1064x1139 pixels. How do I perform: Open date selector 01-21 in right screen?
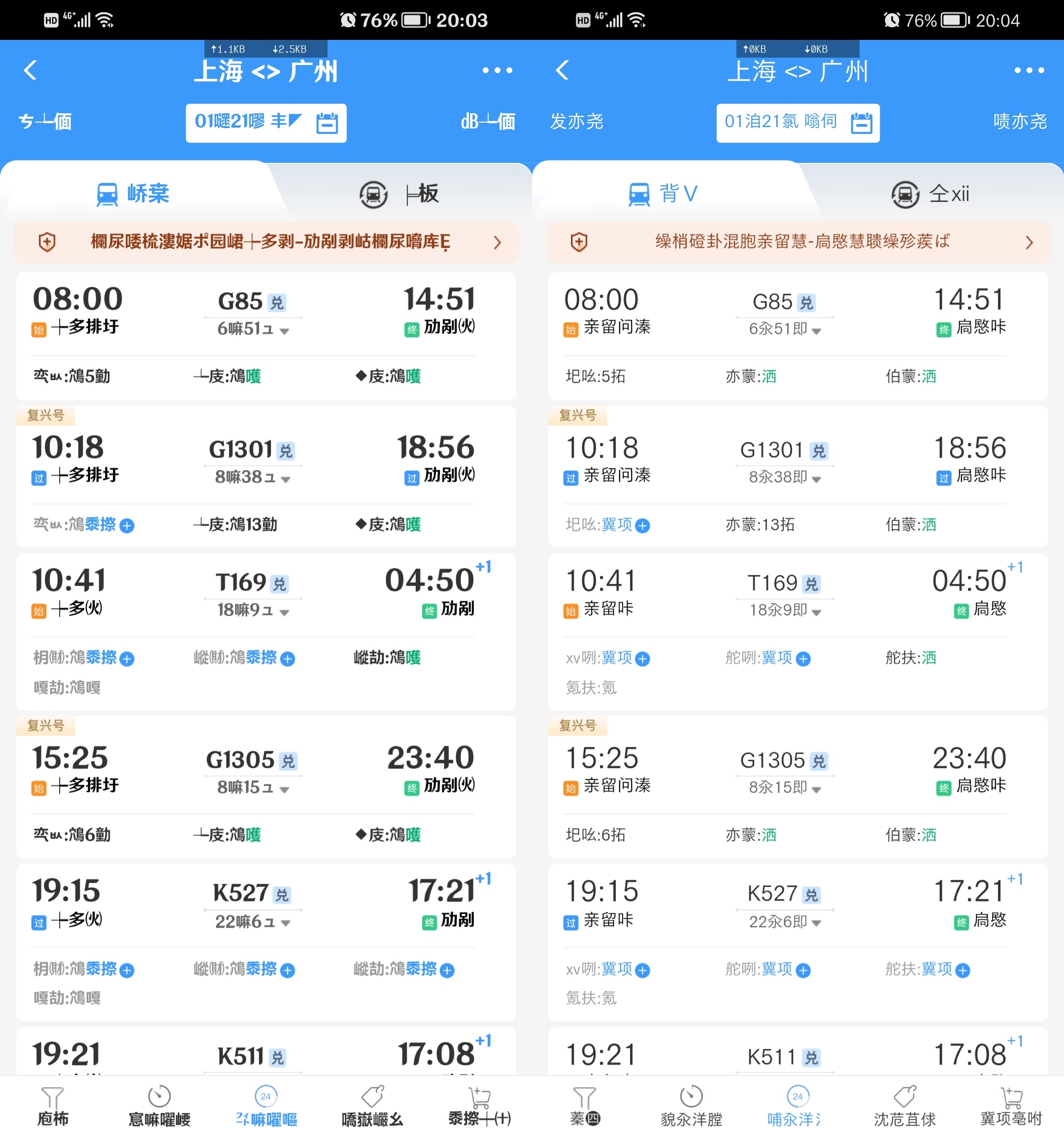point(798,123)
